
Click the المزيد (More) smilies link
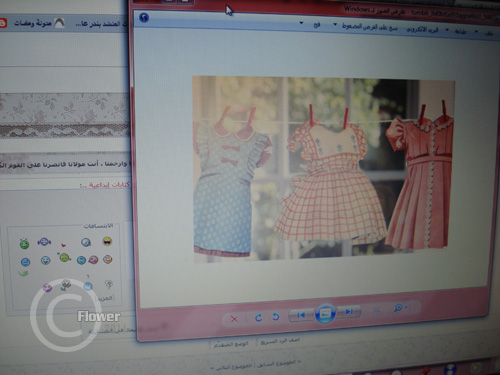[104, 298]
